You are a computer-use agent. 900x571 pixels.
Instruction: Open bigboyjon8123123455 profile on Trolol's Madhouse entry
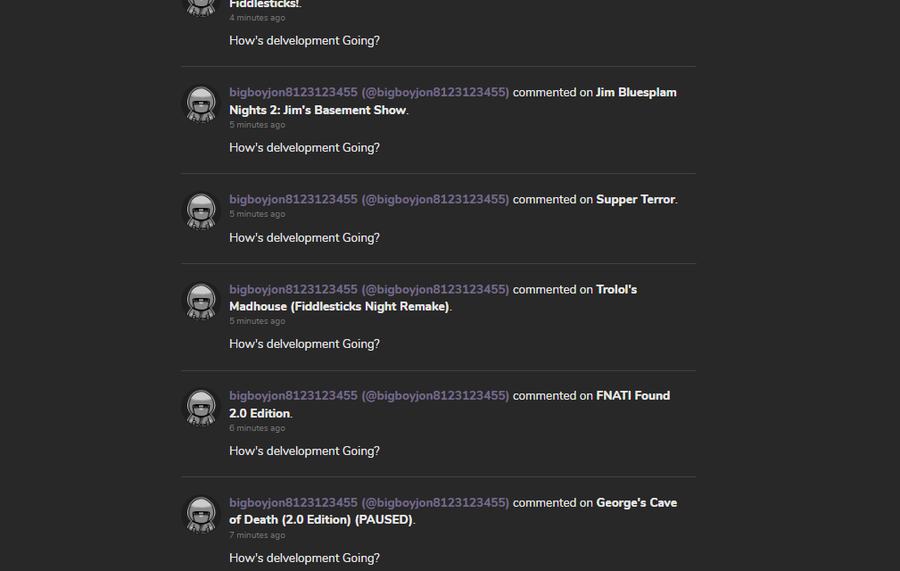[x=369, y=289]
